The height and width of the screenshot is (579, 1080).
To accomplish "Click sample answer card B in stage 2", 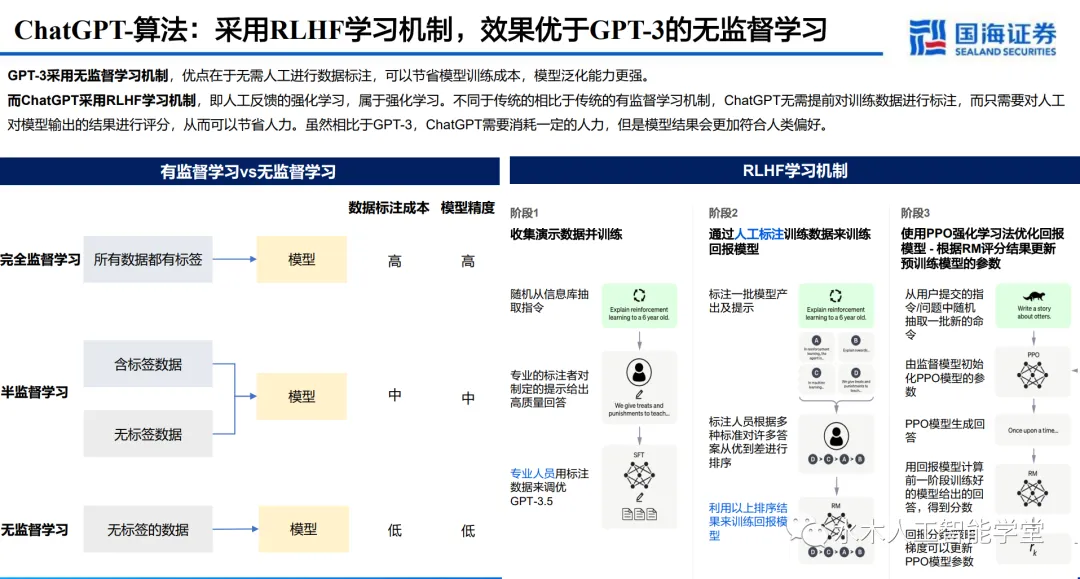I will point(855,347).
